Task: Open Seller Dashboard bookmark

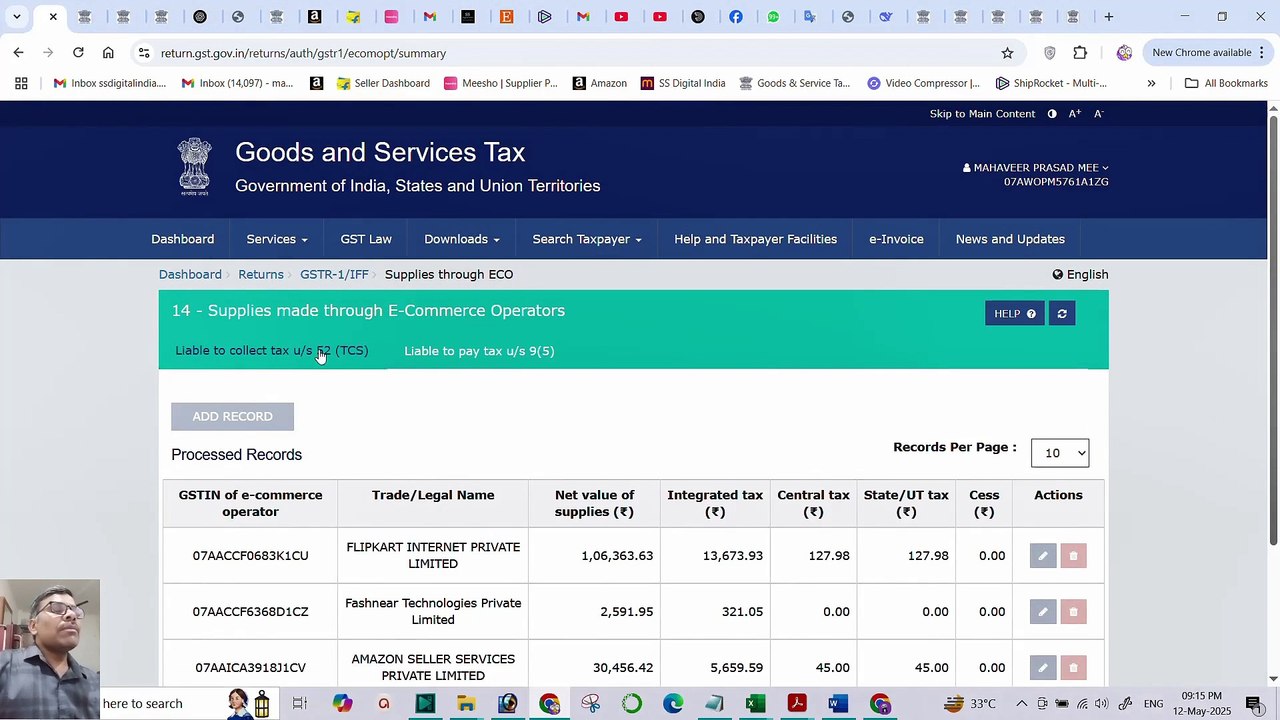Action: click(x=383, y=83)
